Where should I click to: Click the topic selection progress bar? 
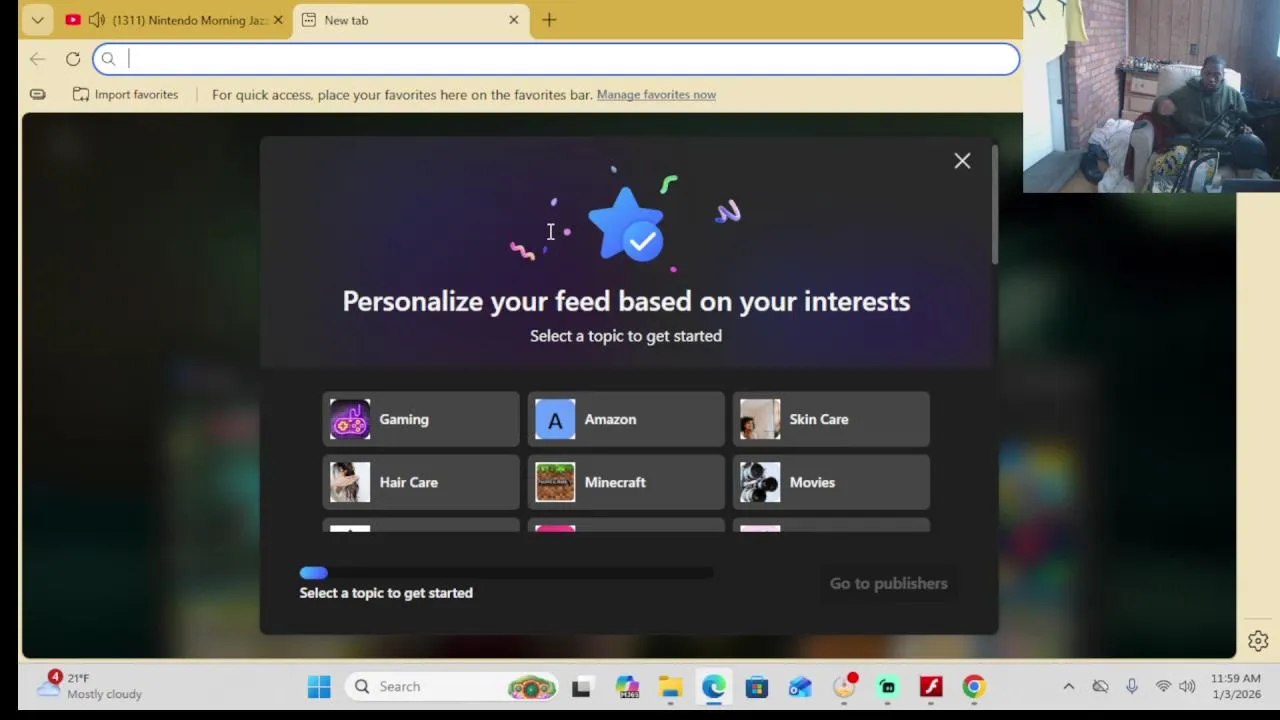(x=507, y=573)
